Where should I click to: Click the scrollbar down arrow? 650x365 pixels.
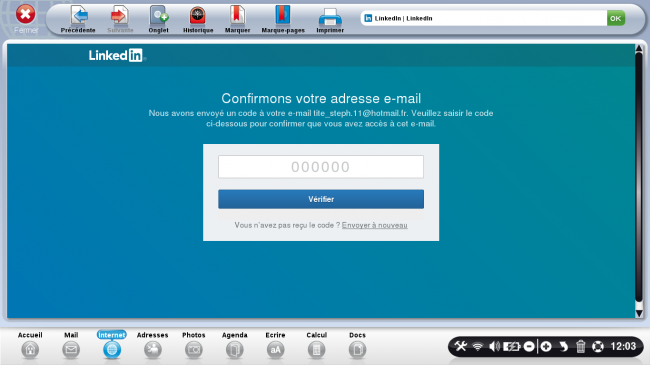coord(639,314)
